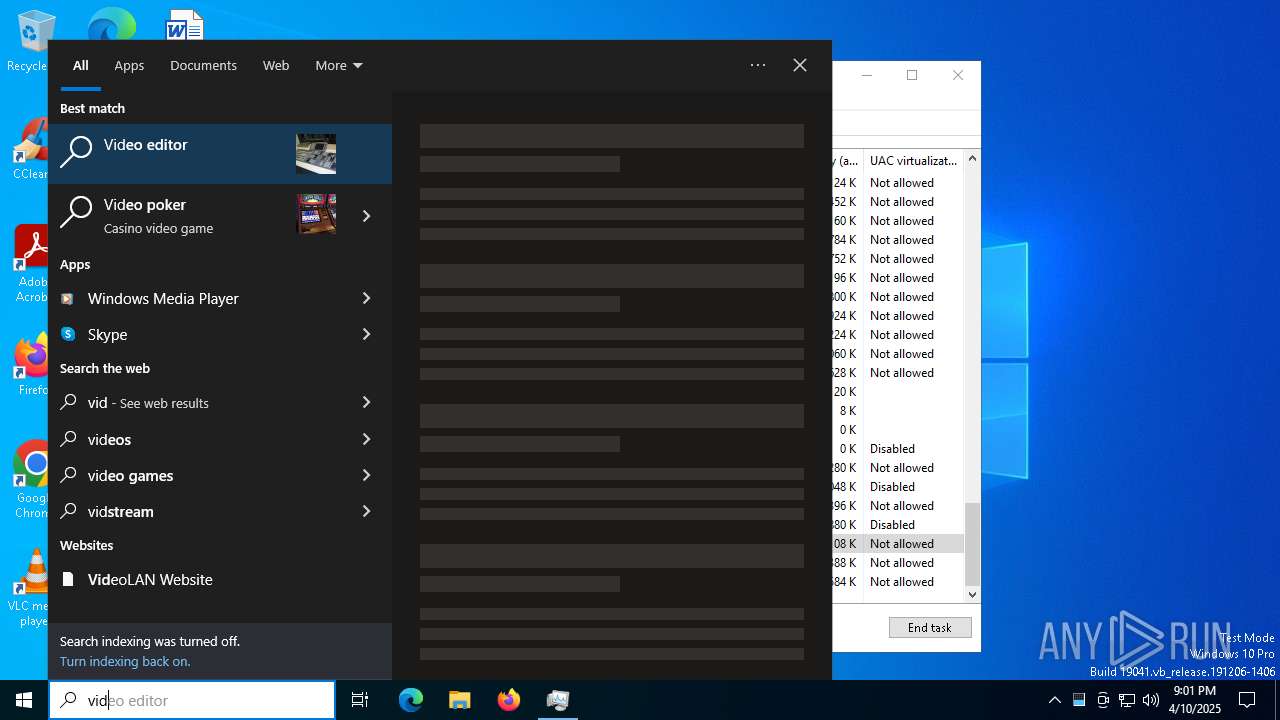
Task: Click the UAC virtualization column header
Action: coord(913,160)
